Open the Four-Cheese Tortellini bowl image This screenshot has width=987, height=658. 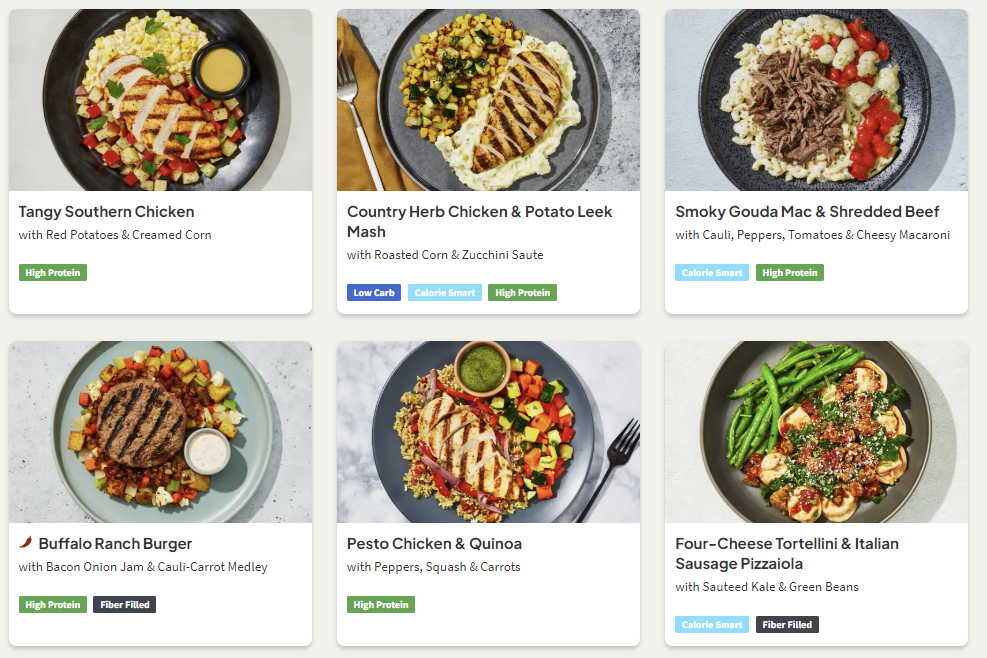pyautogui.click(x=816, y=432)
